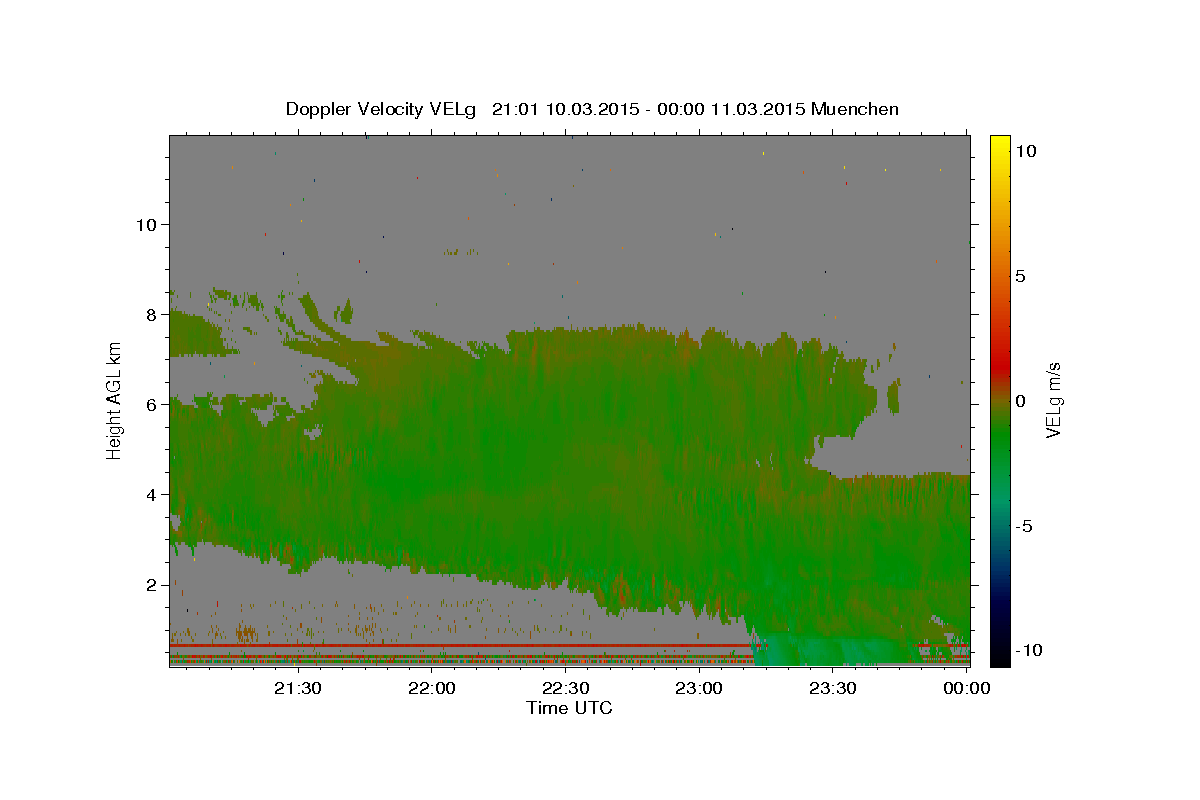1200x800 pixels.
Task: Click the height tick label 6
Action: pos(154,404)
